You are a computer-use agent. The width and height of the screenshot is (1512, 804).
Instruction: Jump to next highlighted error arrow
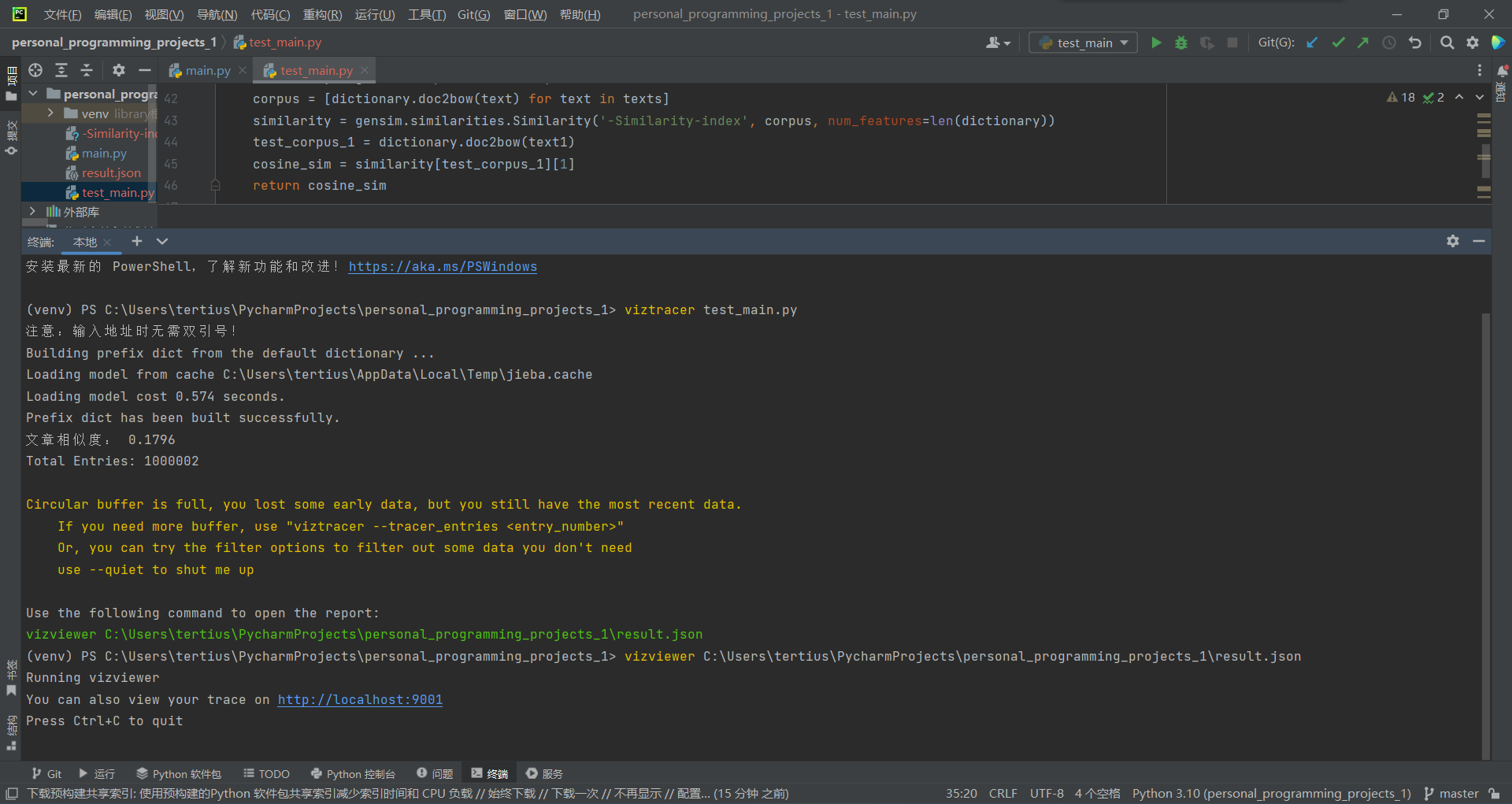coord(1480,97)
